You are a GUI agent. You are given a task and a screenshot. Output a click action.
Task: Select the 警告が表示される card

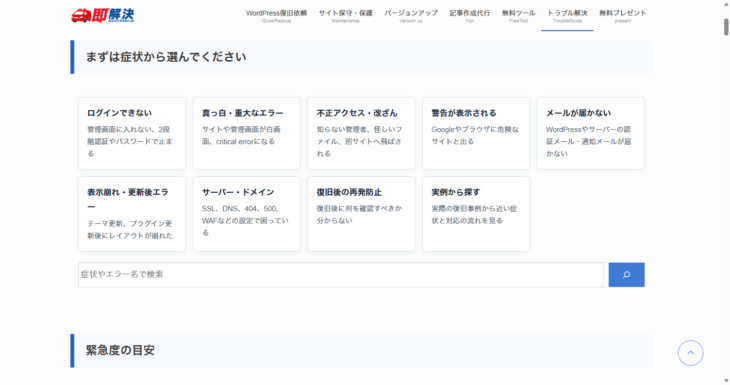click(x=476, y=133)
